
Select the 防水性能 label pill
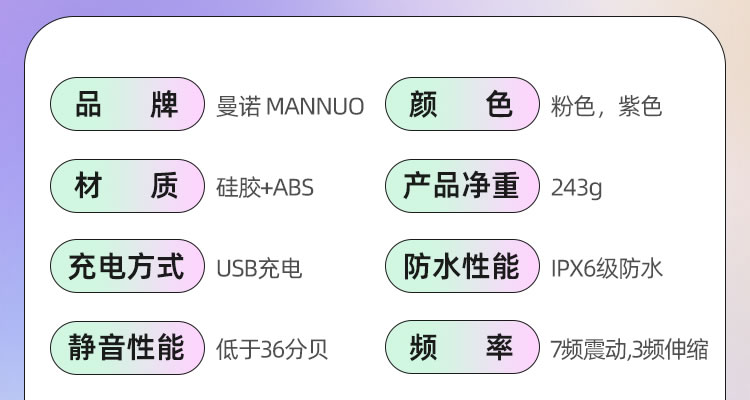pyautogui.click(x=462, y=266)
